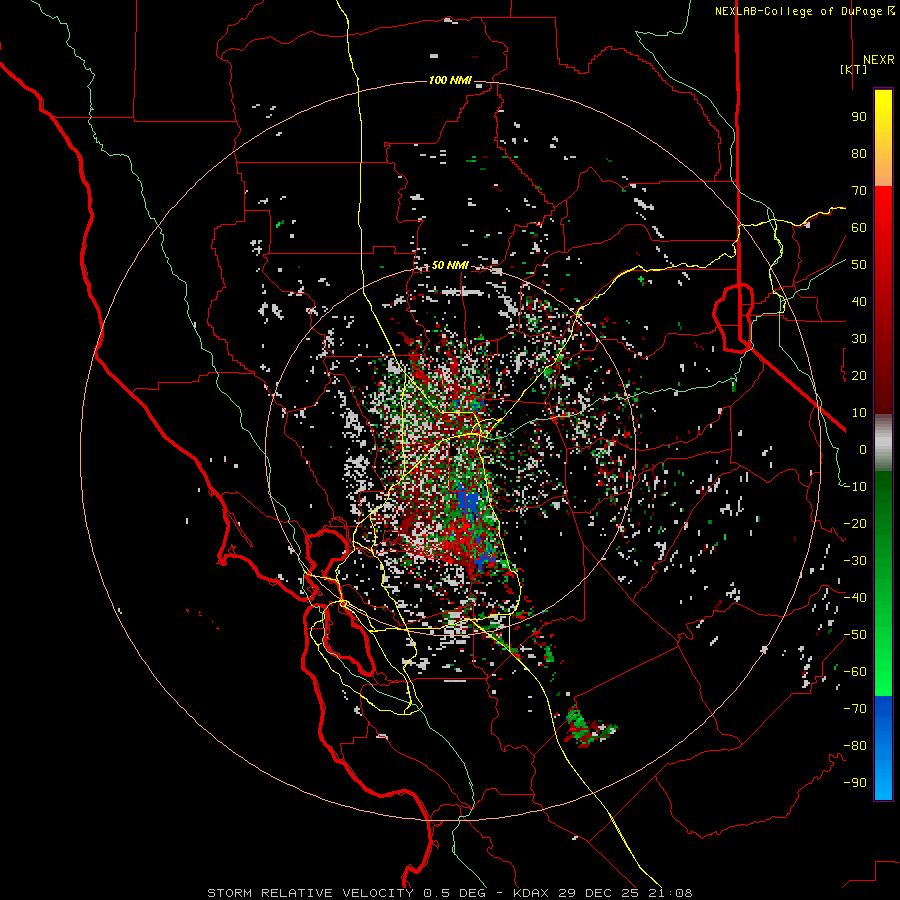Image resolution: width=900 pixels, height=900 pixels.
Task: Click the -10 value on velocity scale
Action: pos(855,487)
